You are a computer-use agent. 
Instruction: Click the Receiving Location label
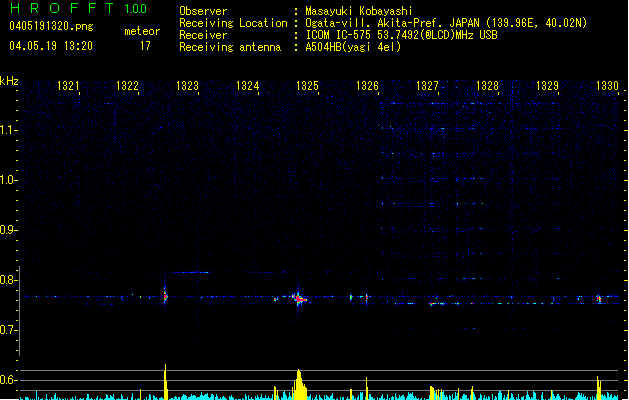(x=233, y=23)
